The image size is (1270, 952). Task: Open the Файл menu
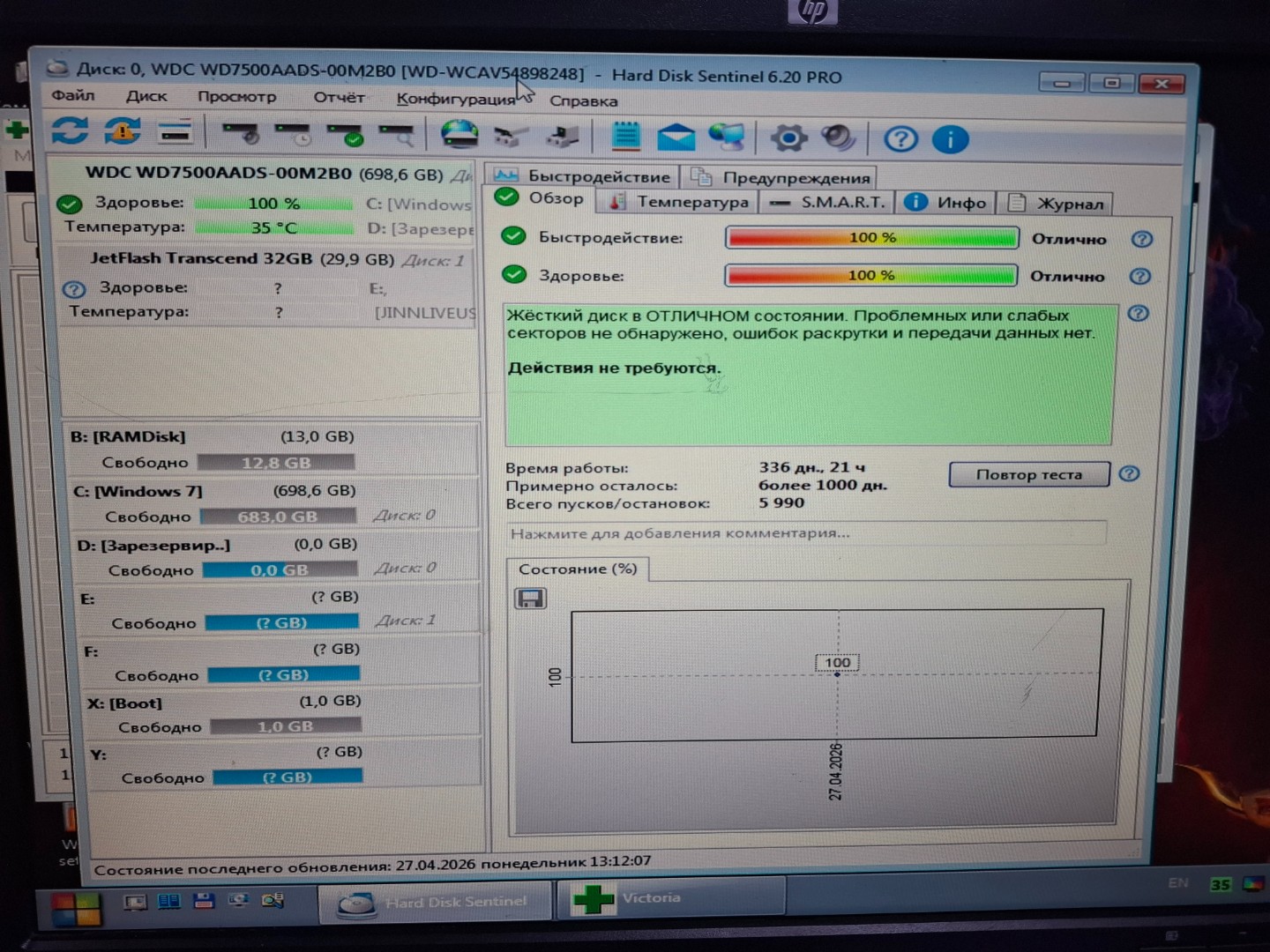(x=72, y=95)
